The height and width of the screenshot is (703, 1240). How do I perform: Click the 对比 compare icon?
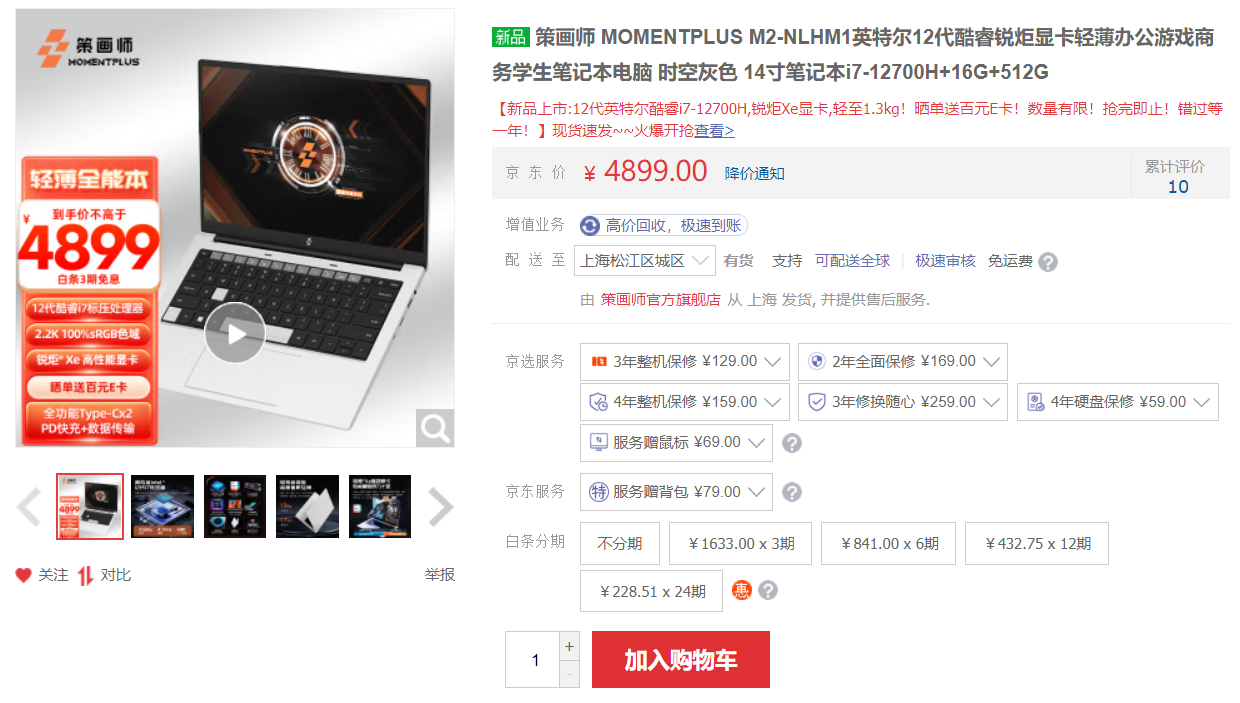[85, 575]
